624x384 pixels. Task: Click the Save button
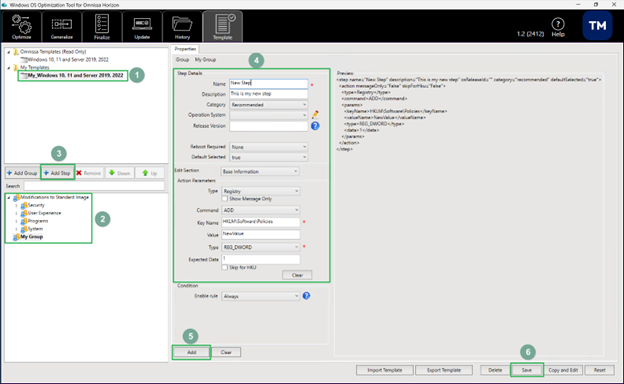[527, 370]
